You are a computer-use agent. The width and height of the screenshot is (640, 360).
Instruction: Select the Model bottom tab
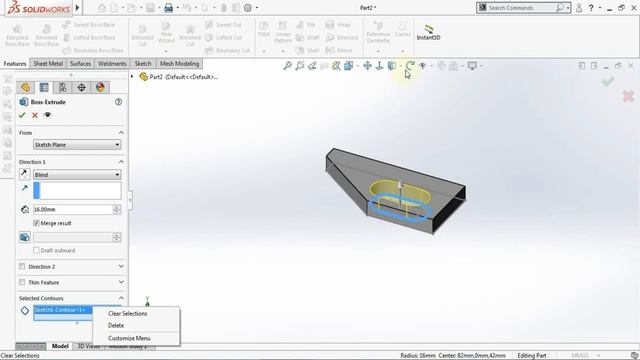(x=60, y=346)
